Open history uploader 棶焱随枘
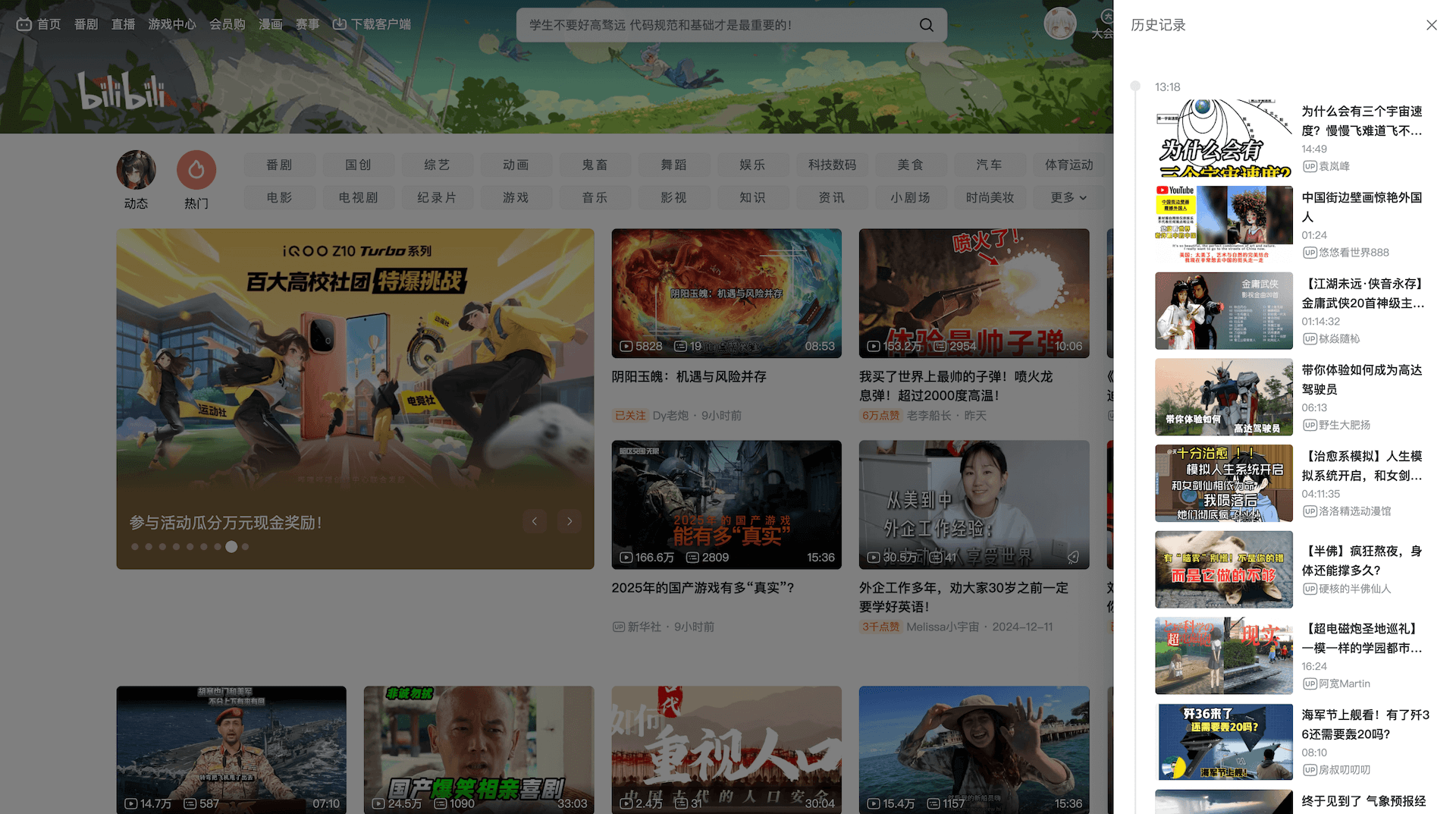Image resolution: width=1456 pixels, height=814 pixels. [x=1339, y=339]
